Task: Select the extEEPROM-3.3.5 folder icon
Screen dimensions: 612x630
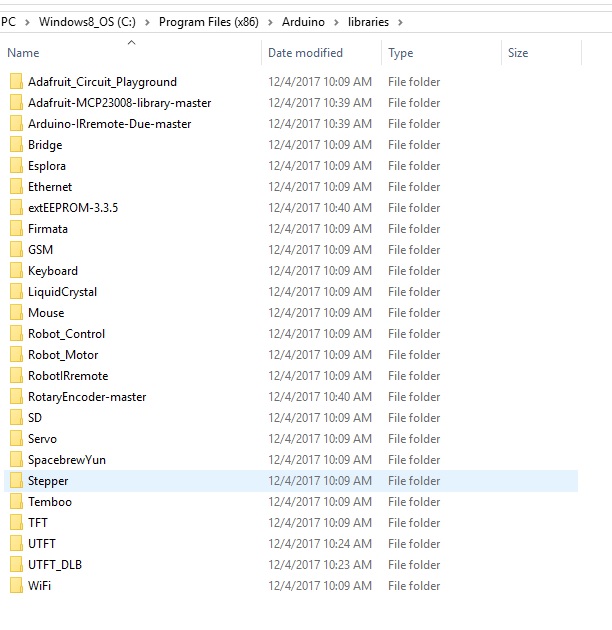Action: tap(16, 207)
